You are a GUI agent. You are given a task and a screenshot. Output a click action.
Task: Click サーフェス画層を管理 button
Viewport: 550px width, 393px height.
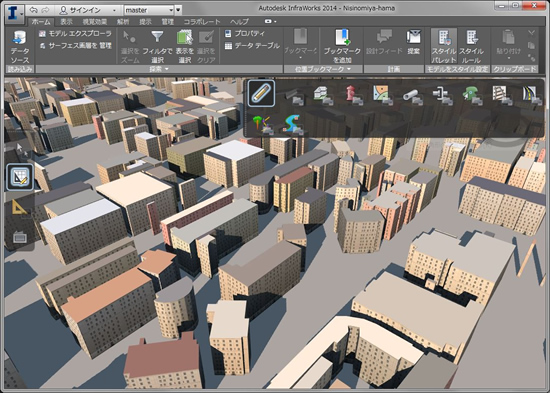[x=75, y=46]
